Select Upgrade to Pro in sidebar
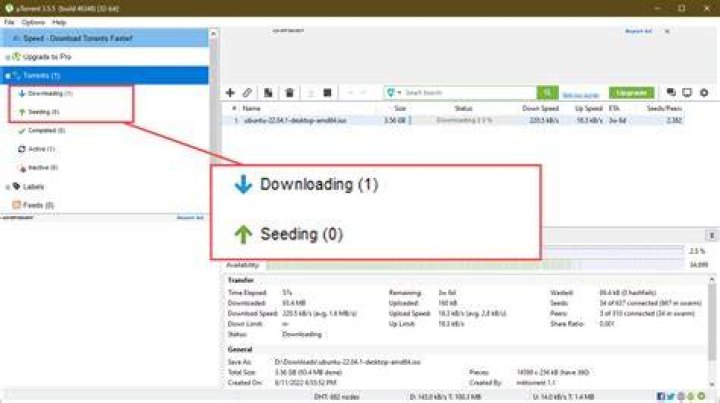The width and height of the screenshot is (720, 403). click(47, 57)
